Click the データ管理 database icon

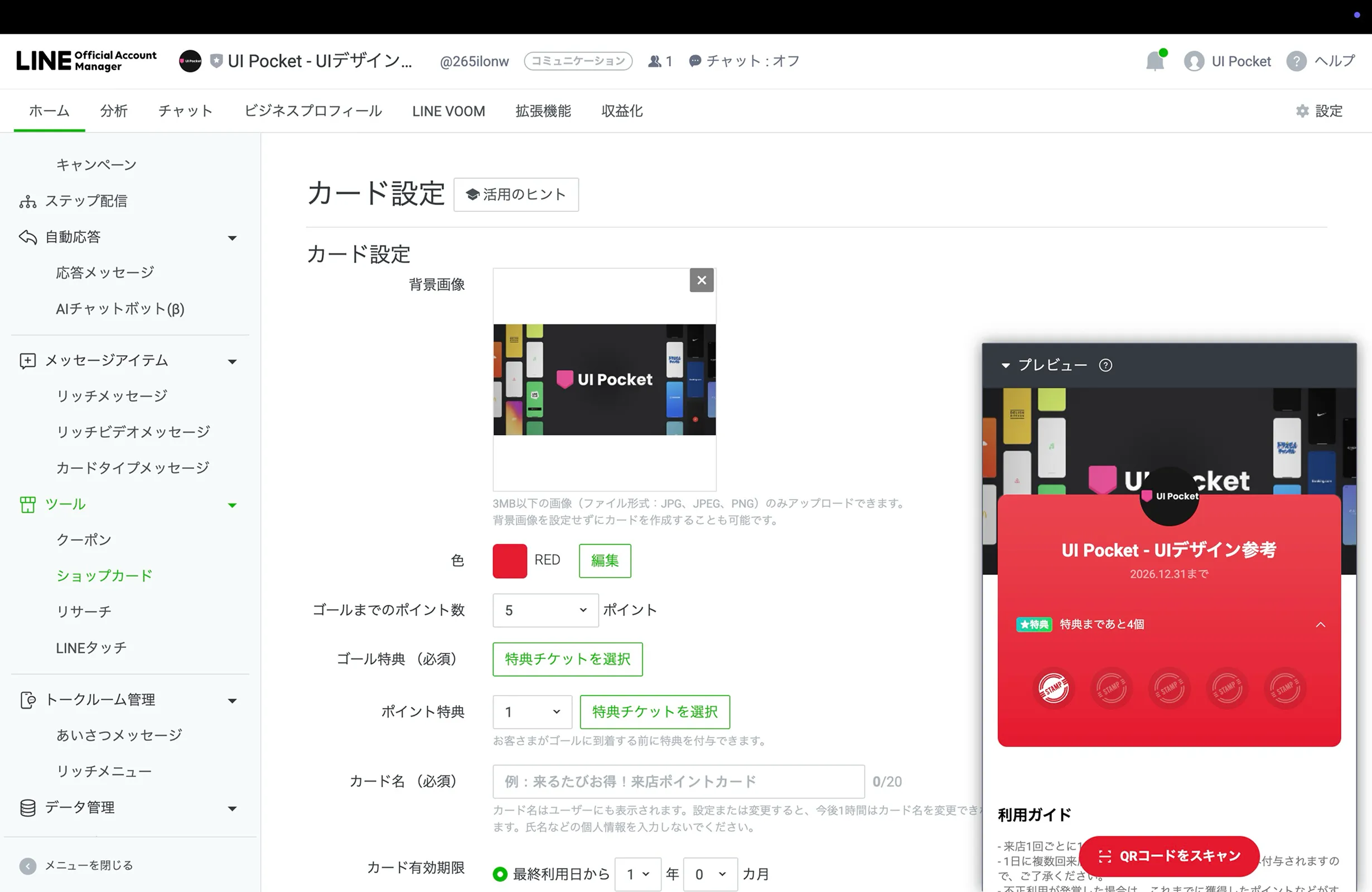(27, 807)
